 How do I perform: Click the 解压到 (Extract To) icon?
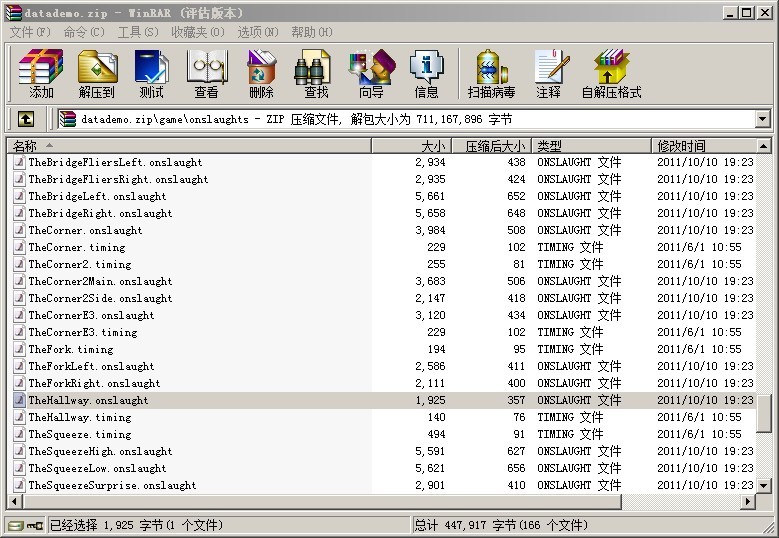tap(97, 74)
